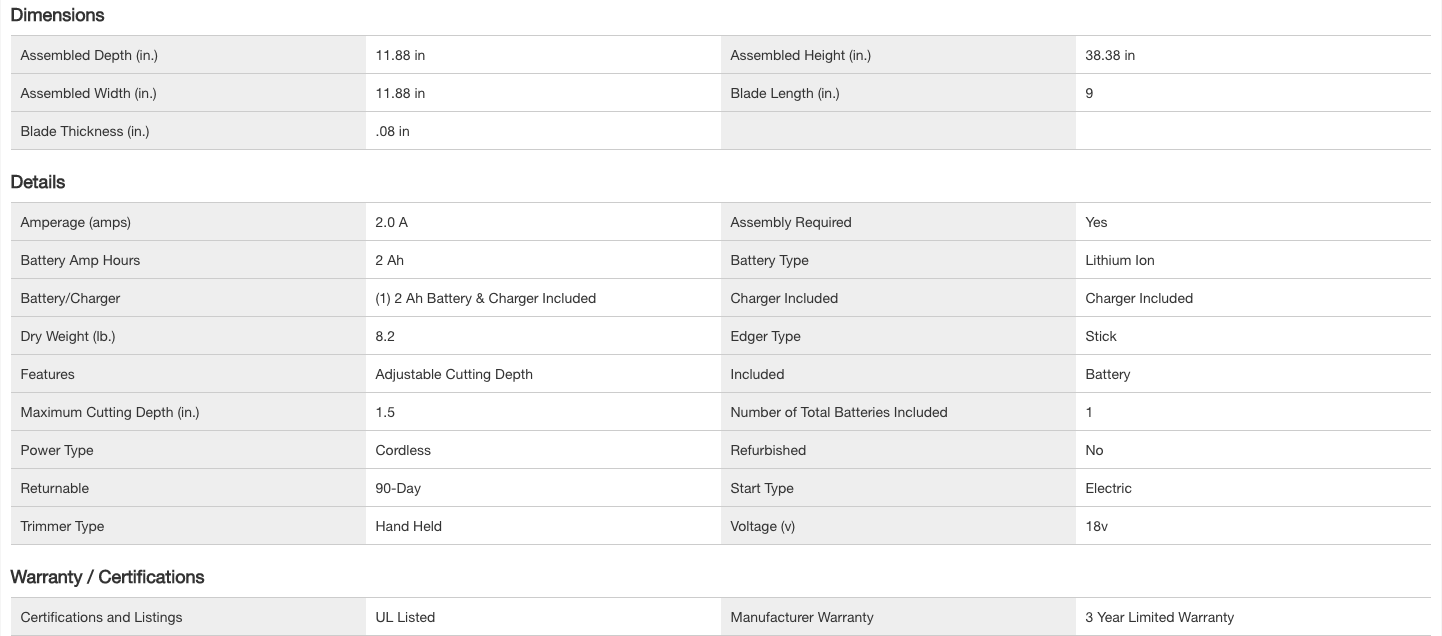This screenshot has width=1442, height=636.
Task: Select the Trimmer Type value Hand Held
Action: [x=409, y=527]
